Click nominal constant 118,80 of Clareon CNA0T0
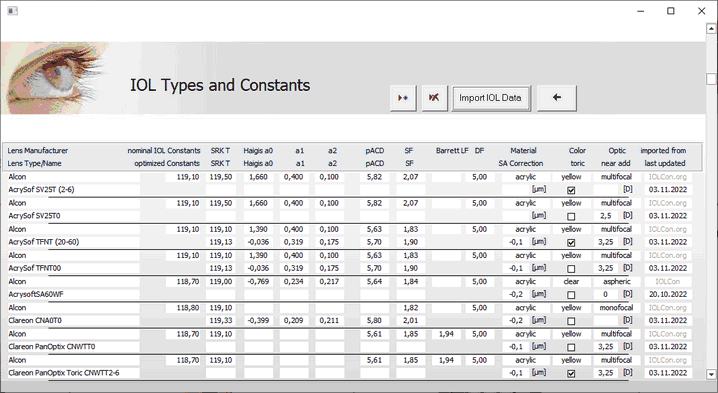 click(183, 308)
